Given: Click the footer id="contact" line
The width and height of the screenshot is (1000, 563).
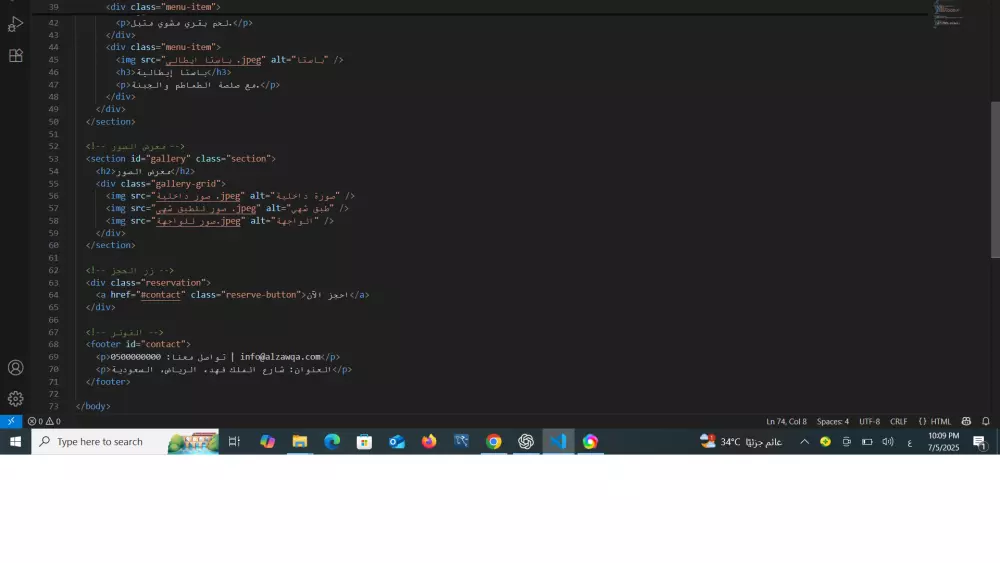Looking at the screenshot, I should 138,344.
